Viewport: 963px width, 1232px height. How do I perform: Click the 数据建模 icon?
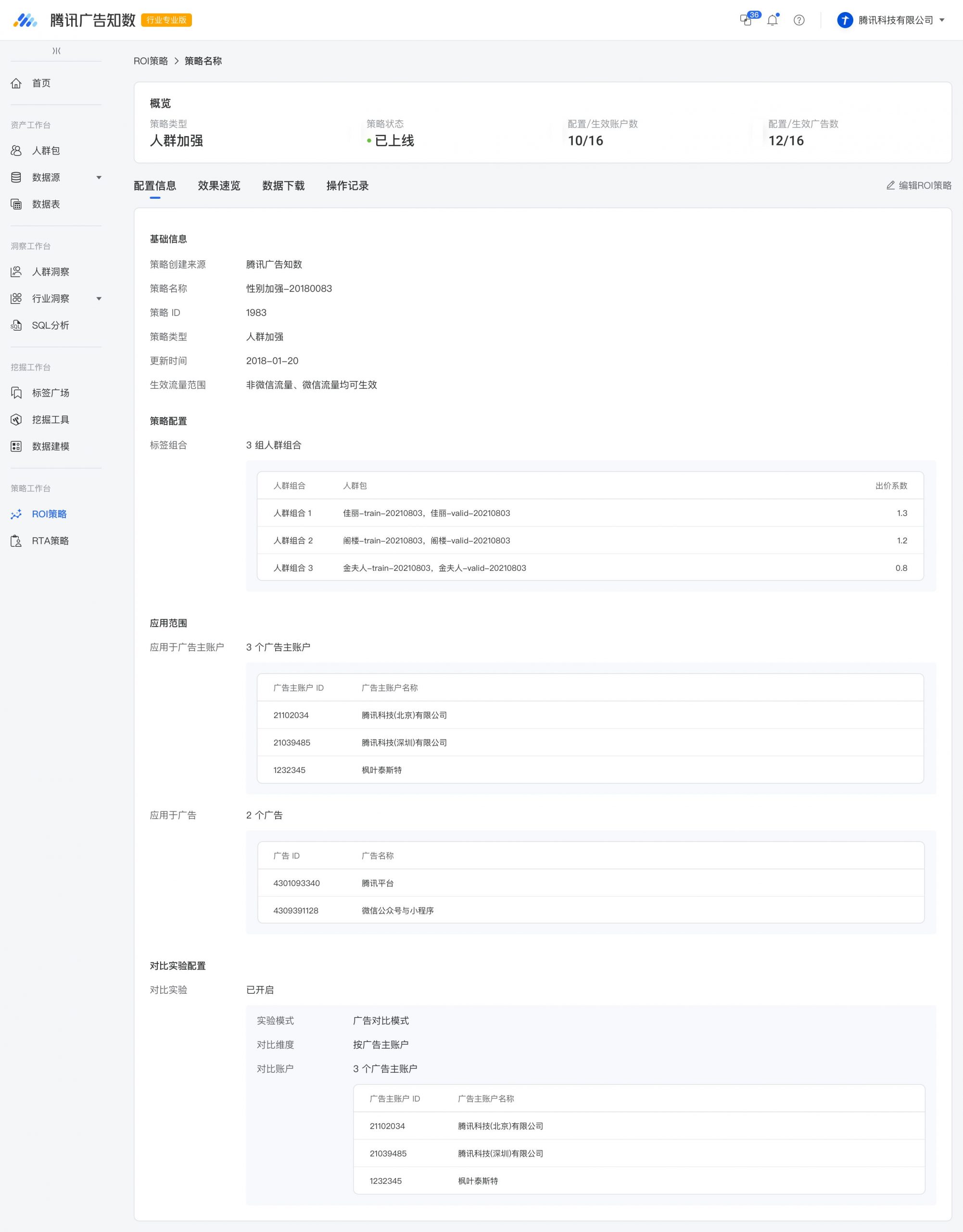click(x=16, y=446)
